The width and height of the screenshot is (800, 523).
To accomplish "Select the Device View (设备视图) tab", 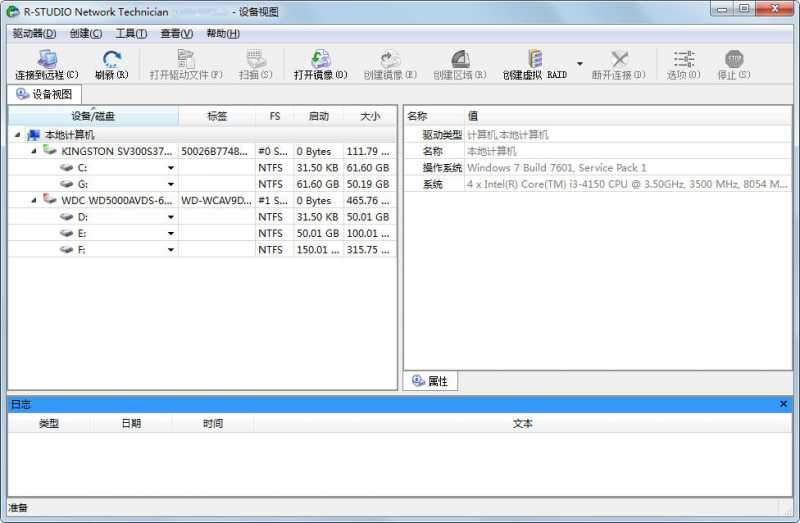I will [x=44, y=94].
